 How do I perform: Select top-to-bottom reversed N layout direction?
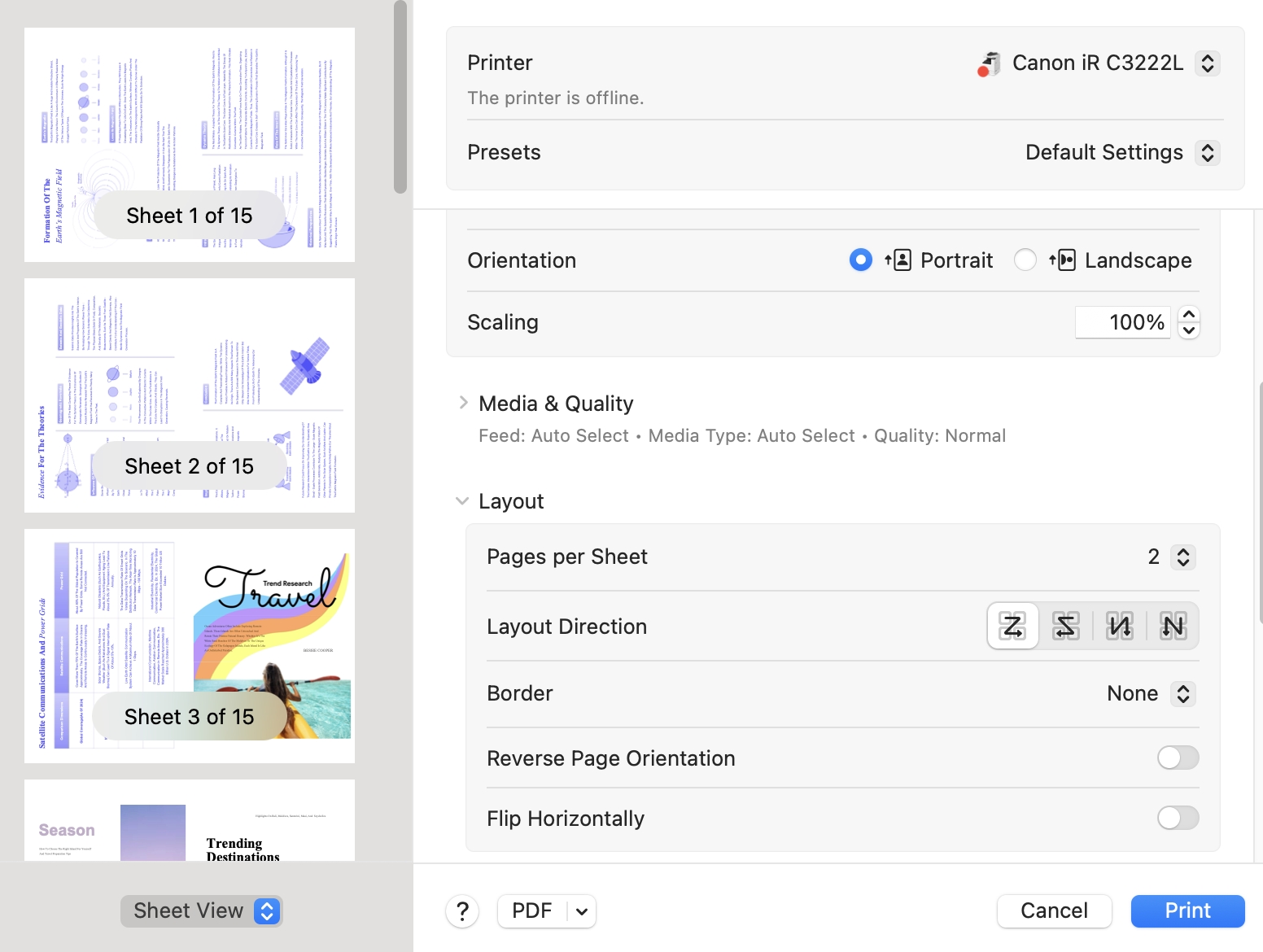(1120, 626)
